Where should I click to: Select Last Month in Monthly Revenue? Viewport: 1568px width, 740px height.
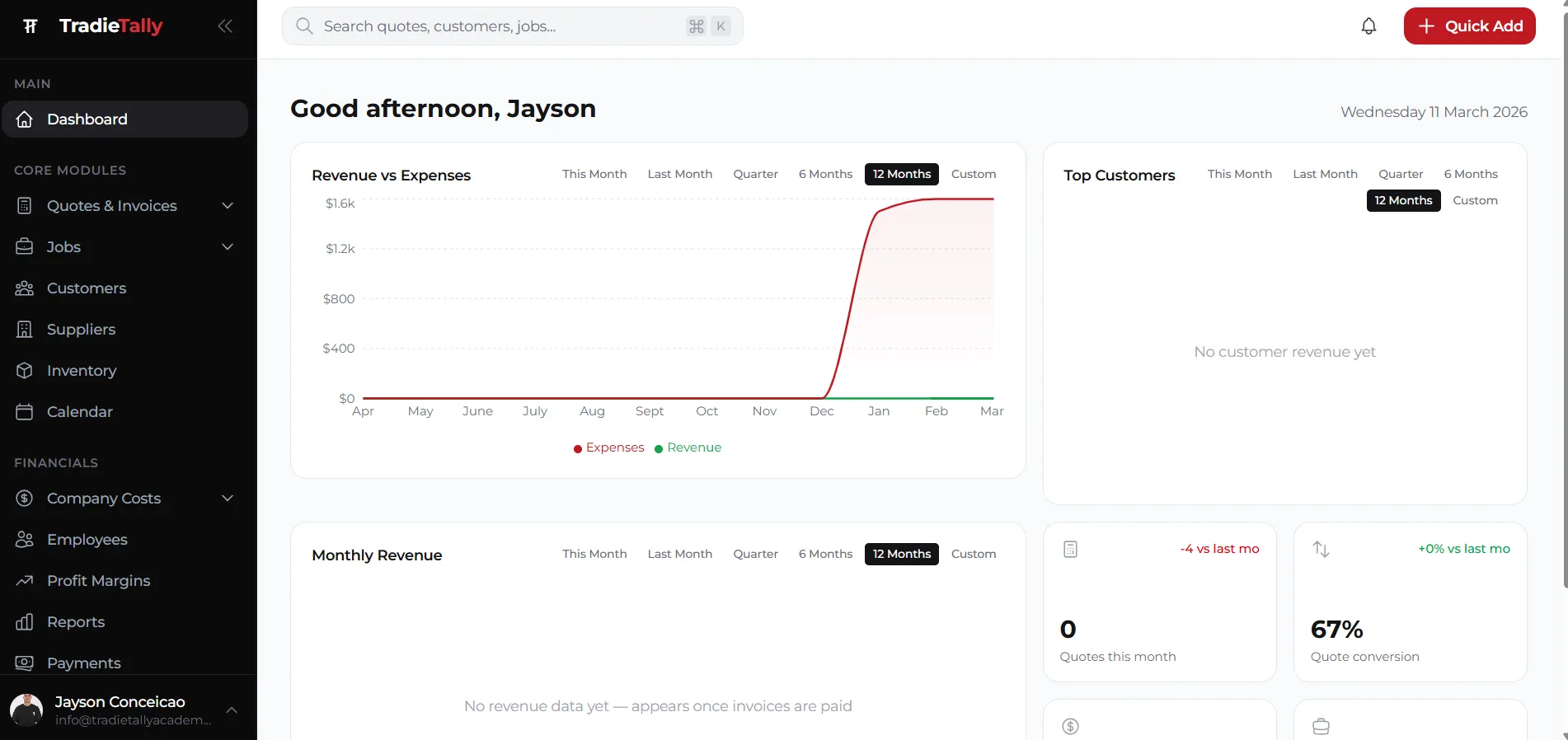click(x=680, y=554)
